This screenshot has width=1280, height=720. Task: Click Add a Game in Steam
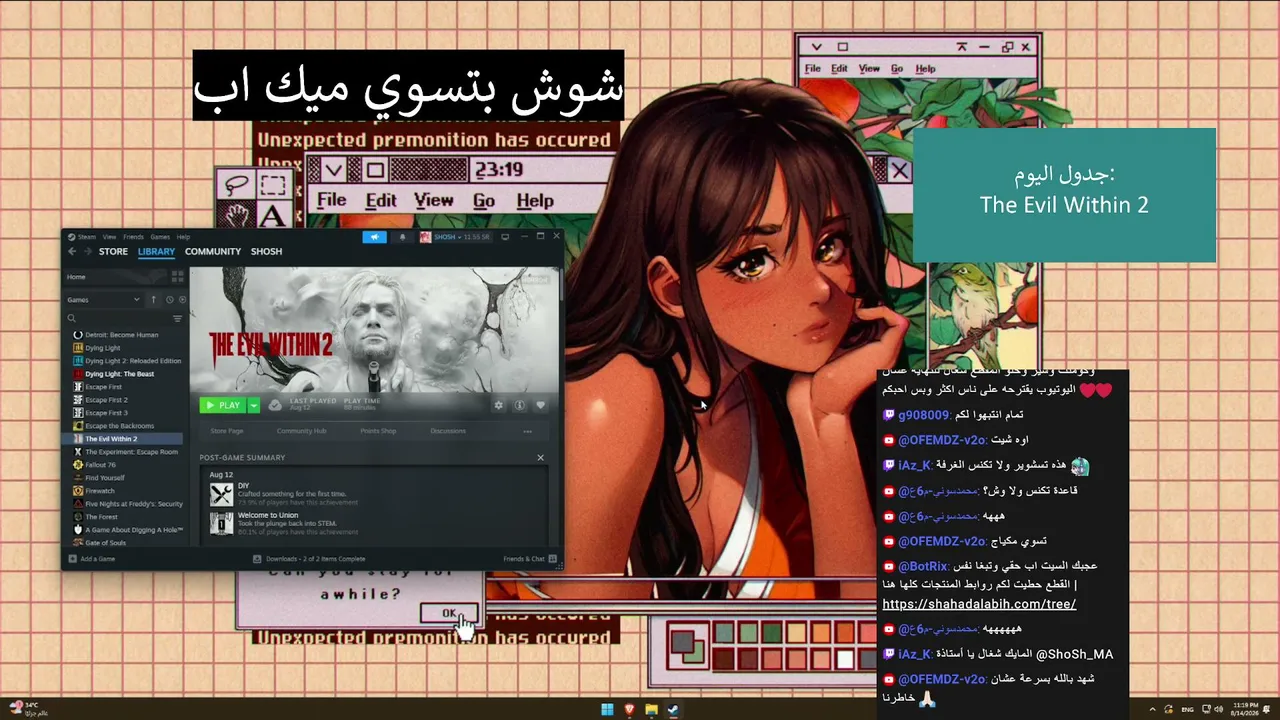point(92,559)
